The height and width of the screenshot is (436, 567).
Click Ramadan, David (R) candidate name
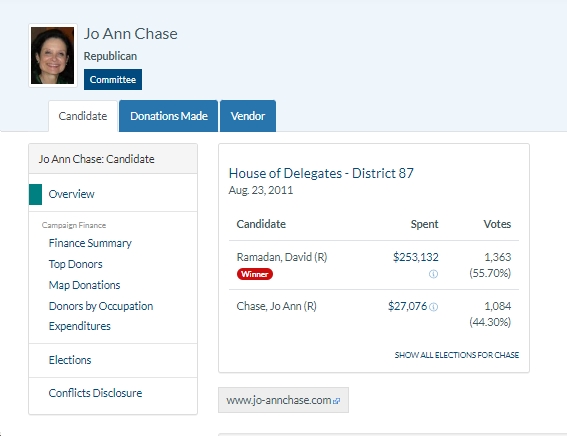coord(282,257)
